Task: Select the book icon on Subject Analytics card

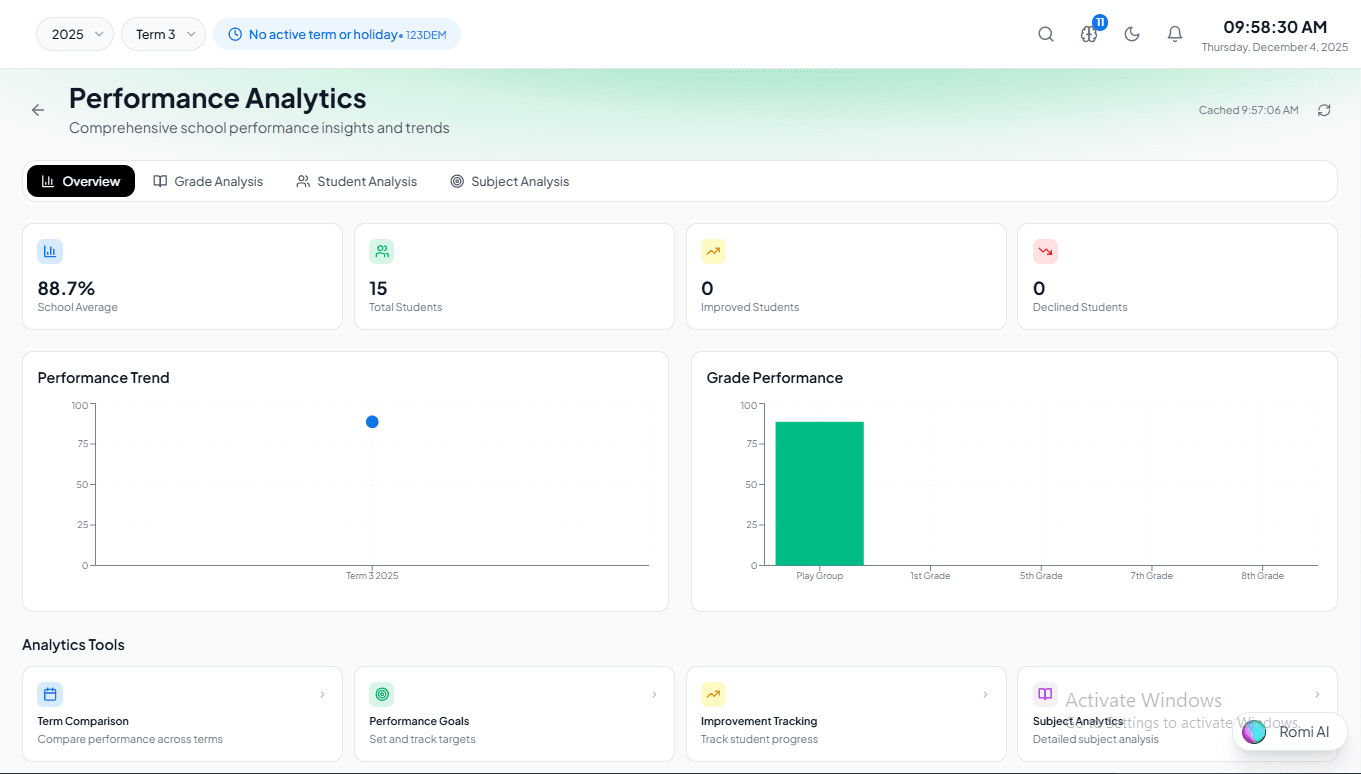Action: (1045, 694)
